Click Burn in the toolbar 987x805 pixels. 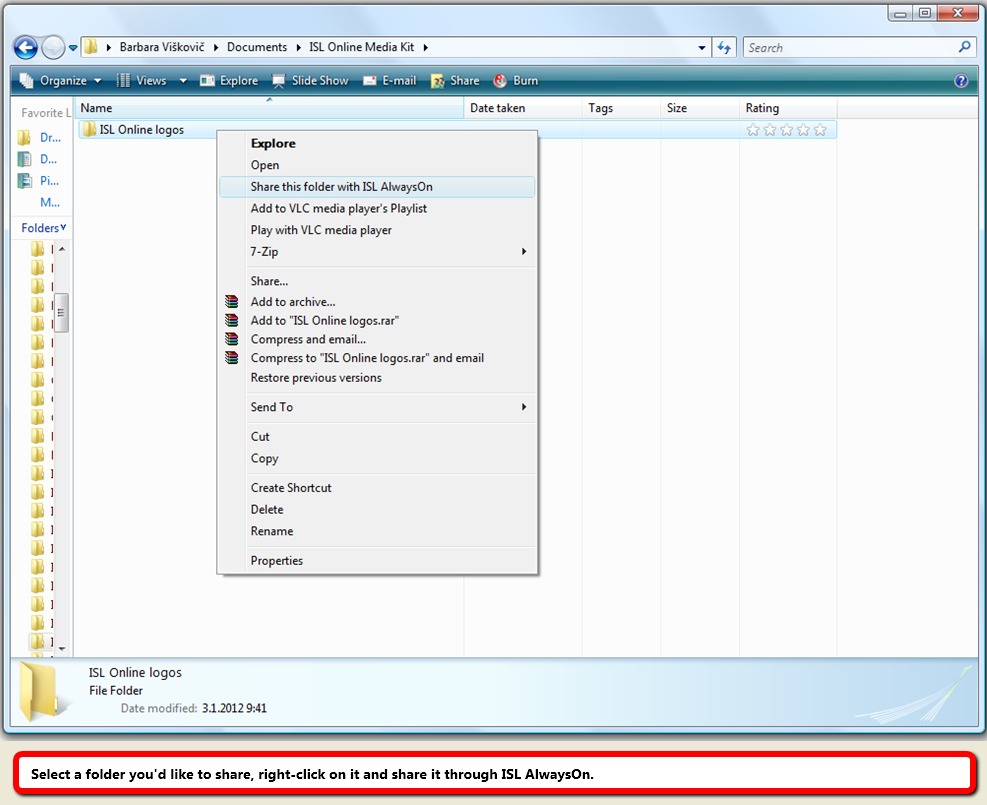516,81
